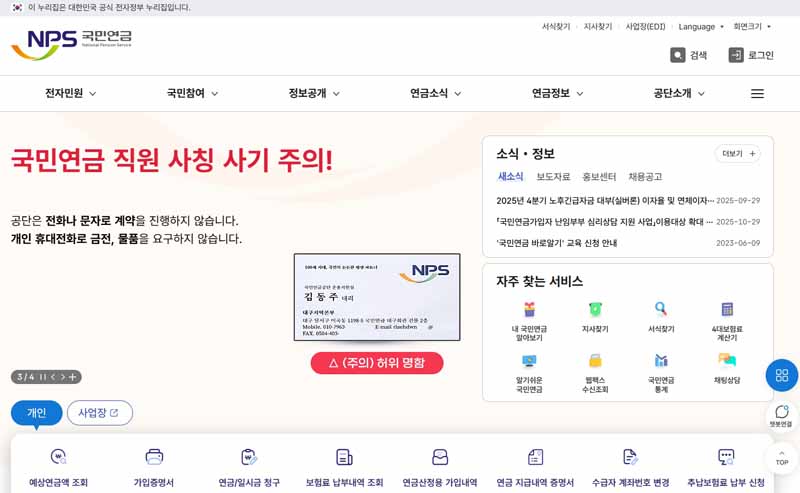The width and height of the screenshot is (800, 493).
Task: Open news '2025년 4분기 노후긴급자금 대부' article
Action: tap(605, 201)
